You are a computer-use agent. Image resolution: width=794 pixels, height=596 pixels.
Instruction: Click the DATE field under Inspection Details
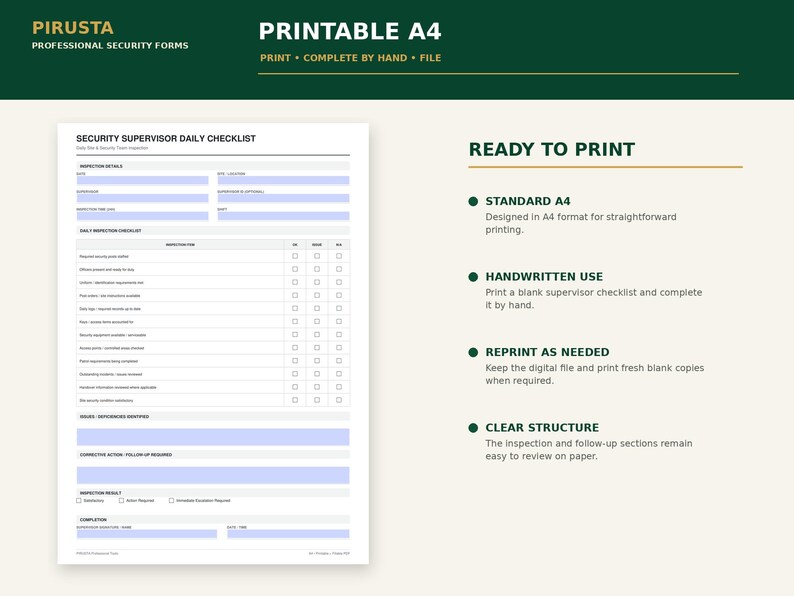[142, 180]
